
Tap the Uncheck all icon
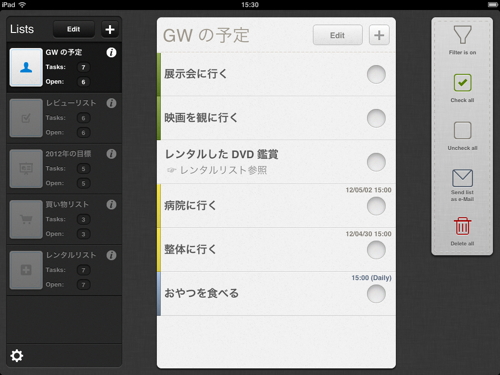coord(462,130)
